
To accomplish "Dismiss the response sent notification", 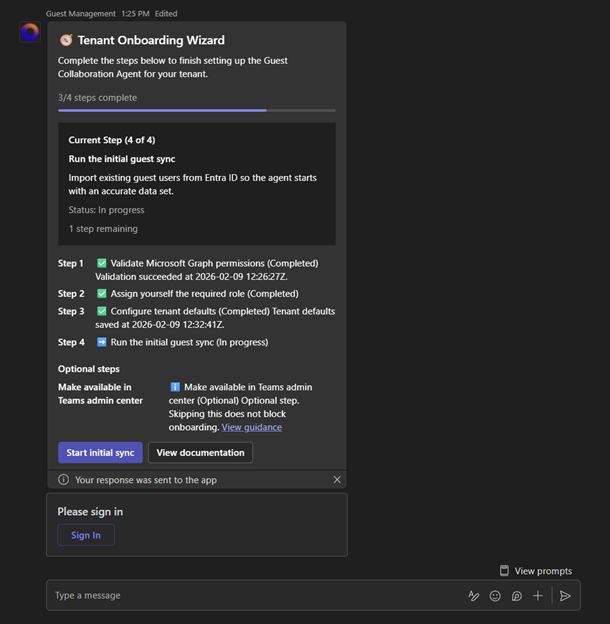I will tap(337, 480).
